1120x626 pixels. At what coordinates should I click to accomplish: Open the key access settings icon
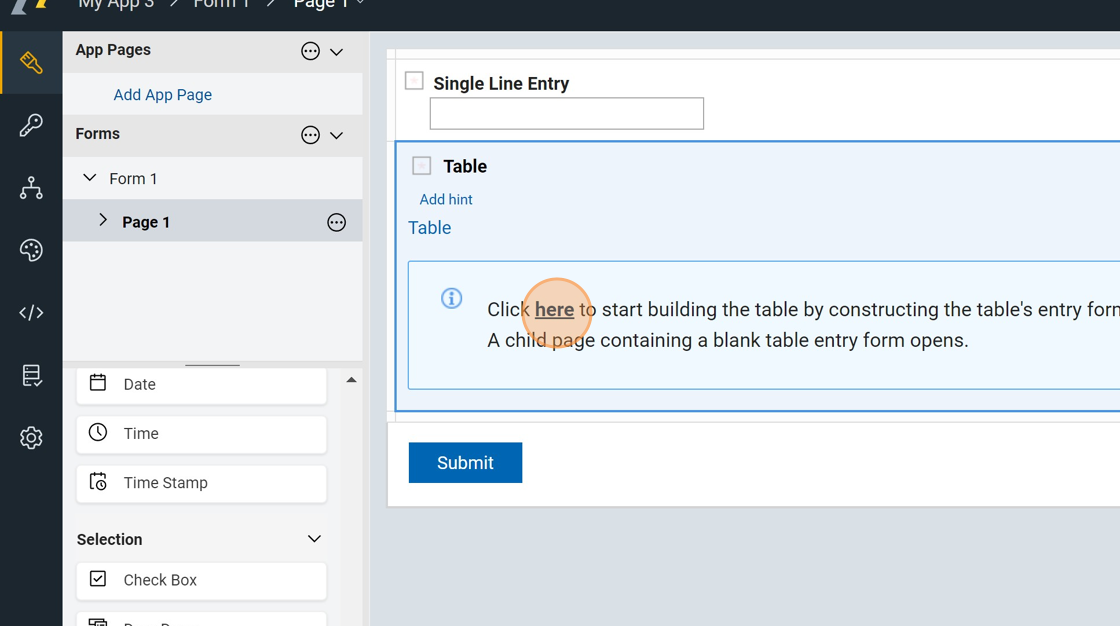[31, 125]
